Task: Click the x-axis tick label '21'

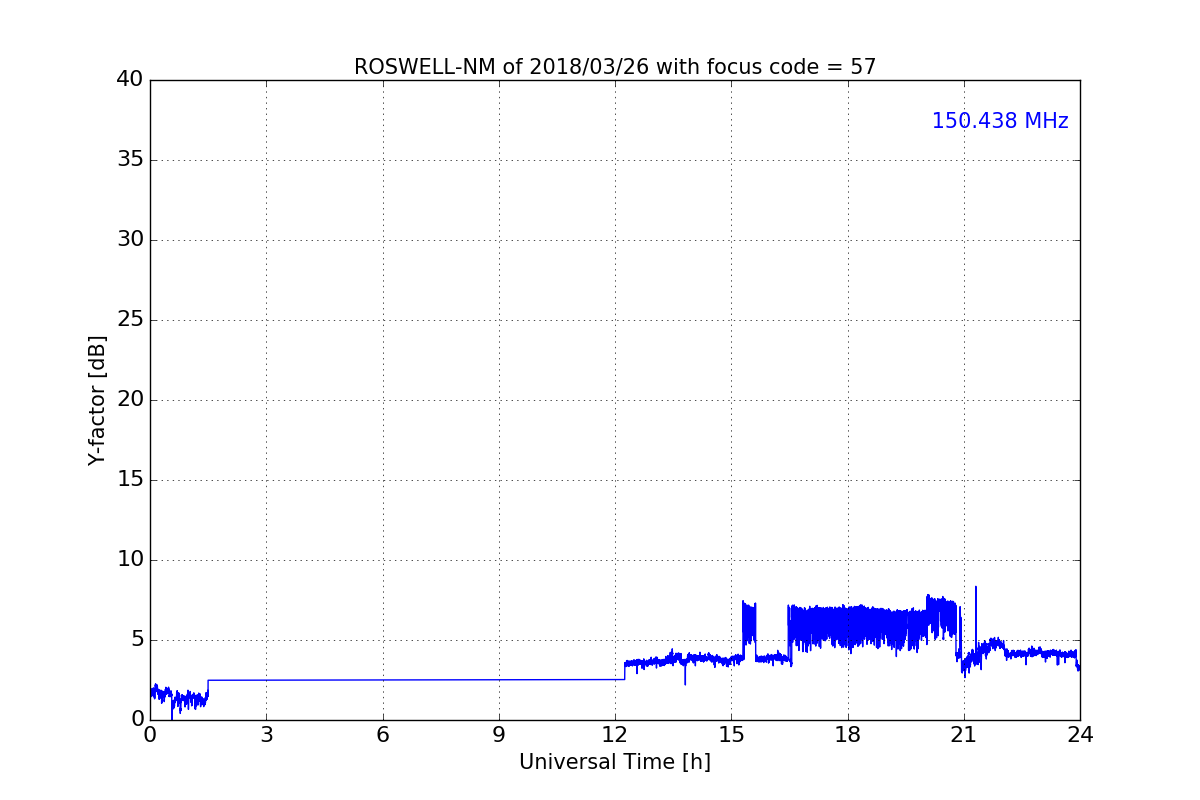Action: pyautogui.click(x=964, y=735)
